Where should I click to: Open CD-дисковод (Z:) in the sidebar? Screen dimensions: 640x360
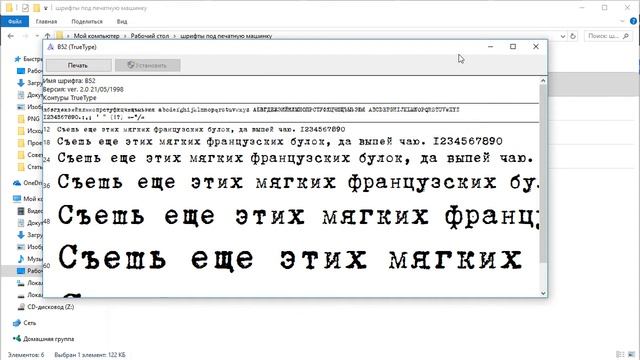(x=46, y=307)
